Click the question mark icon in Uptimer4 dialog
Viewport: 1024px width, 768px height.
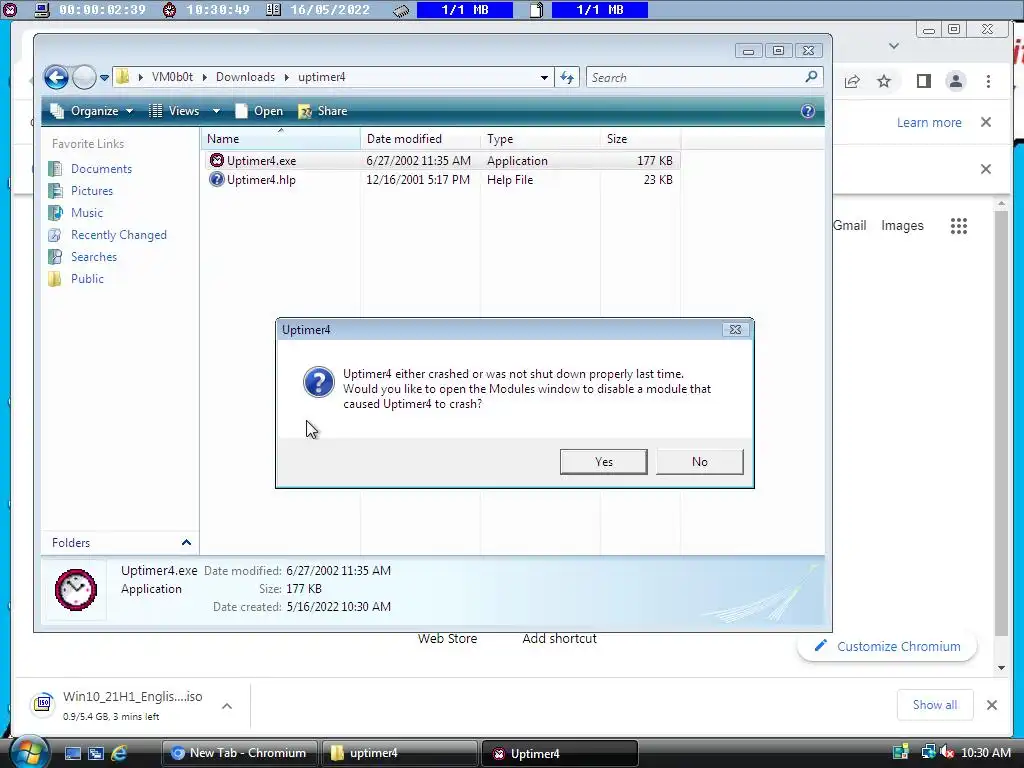[x=319, y=382]
